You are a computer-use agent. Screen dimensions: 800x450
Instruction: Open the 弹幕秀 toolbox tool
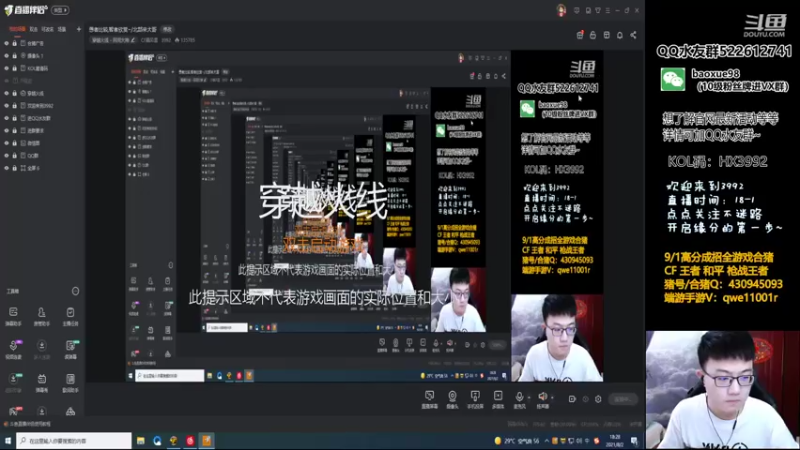pyautogui.click(x=41, y=383)
